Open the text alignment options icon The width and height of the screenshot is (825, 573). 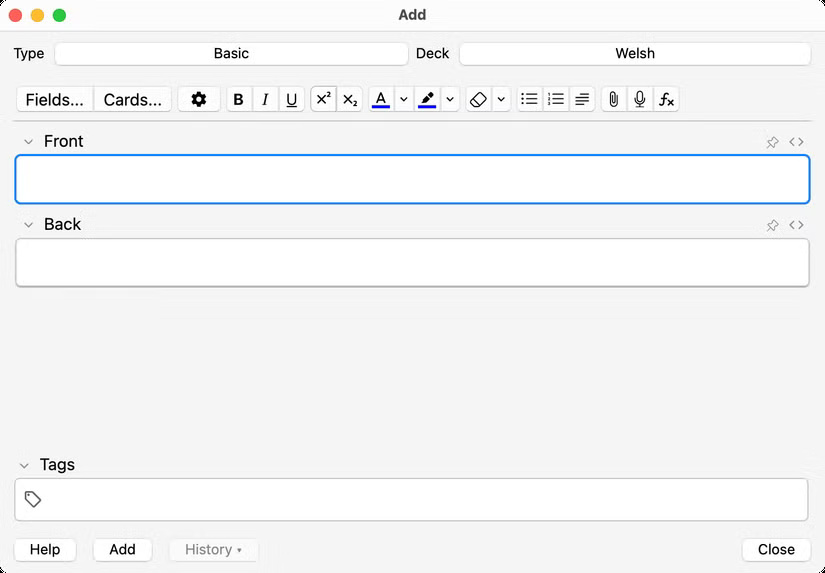click(582, 99)
